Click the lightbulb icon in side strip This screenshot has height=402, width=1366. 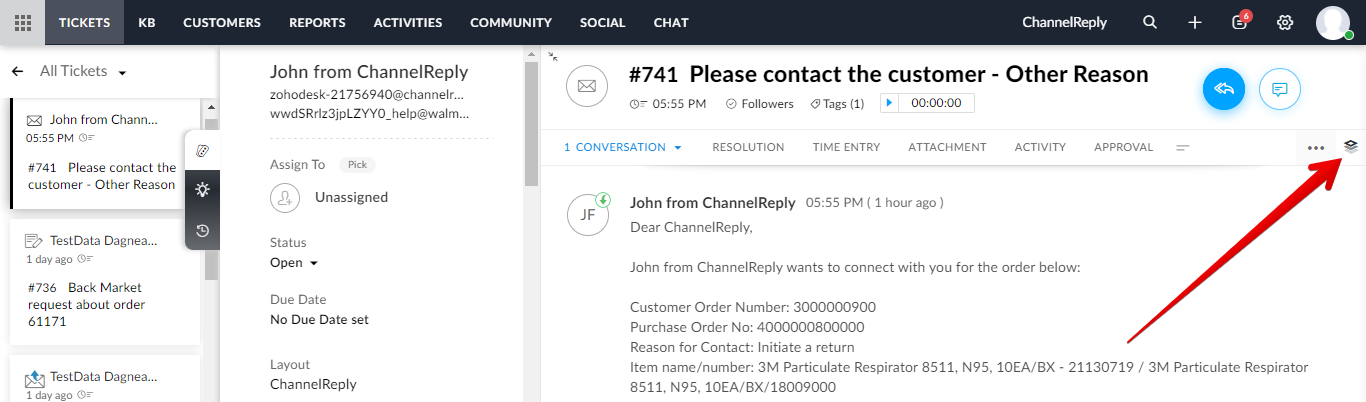tap(203, 190)
